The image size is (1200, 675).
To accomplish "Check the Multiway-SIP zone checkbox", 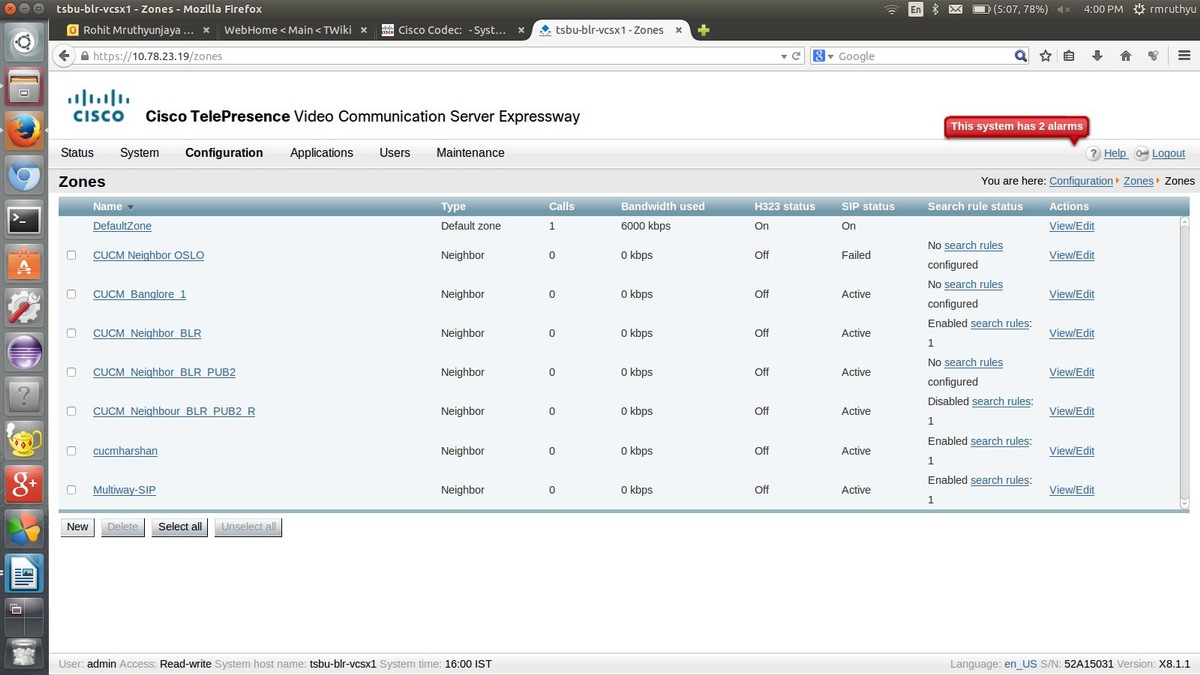I will [71, 490].
